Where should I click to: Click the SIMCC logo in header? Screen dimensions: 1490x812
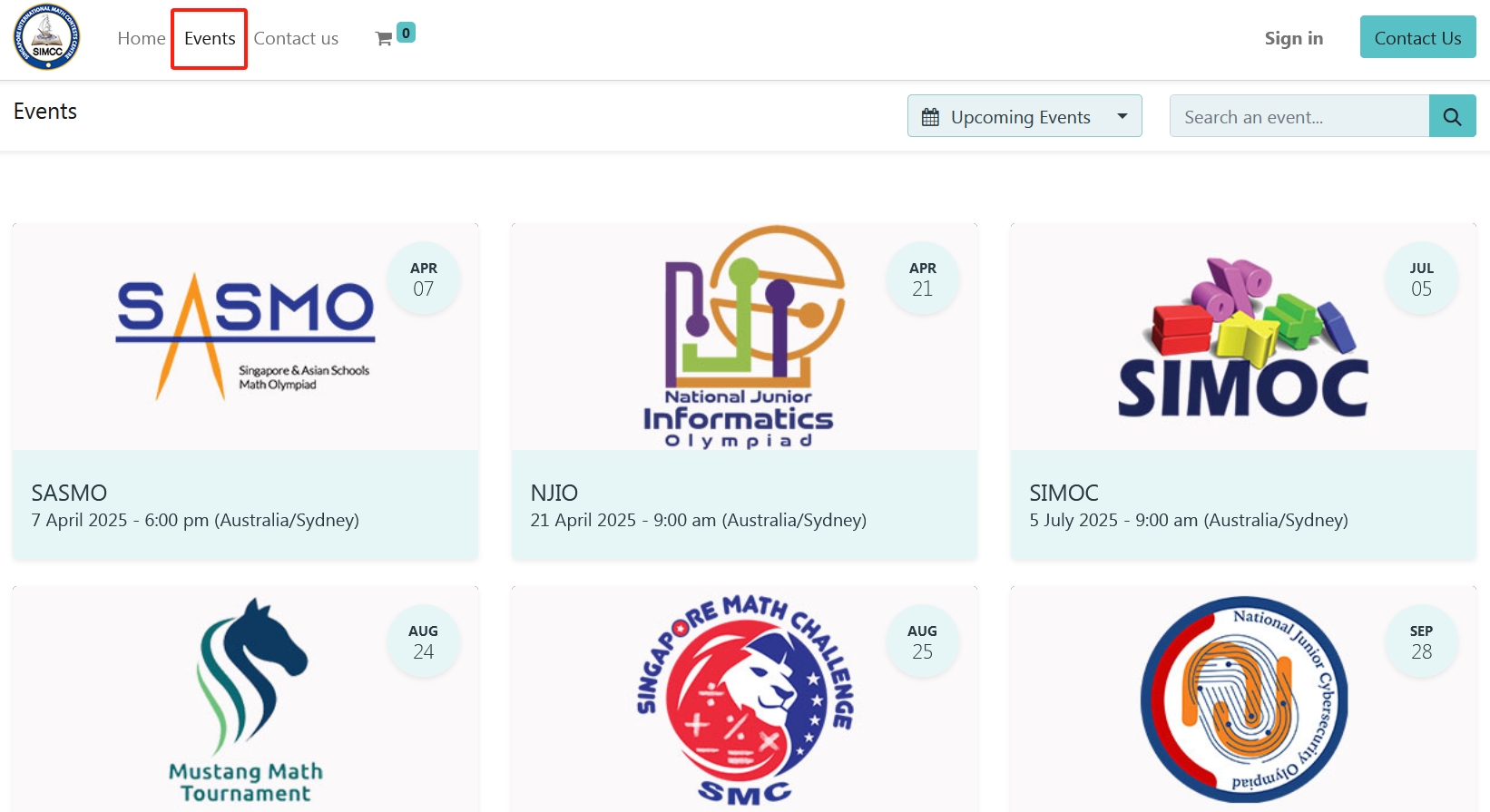click(x=46, y=38)
